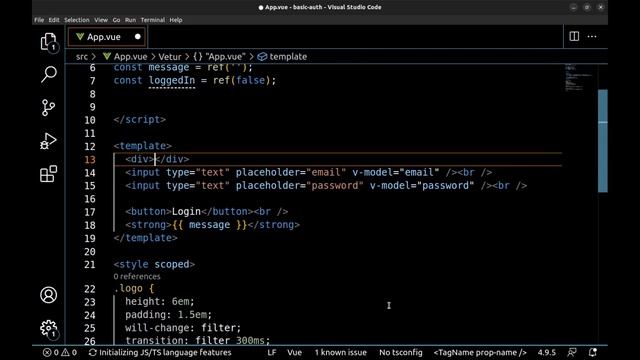The width and height of the screenshot is (640, 360).
Task: Click the 0 references code lens
Action: click(x=137, y=277)
